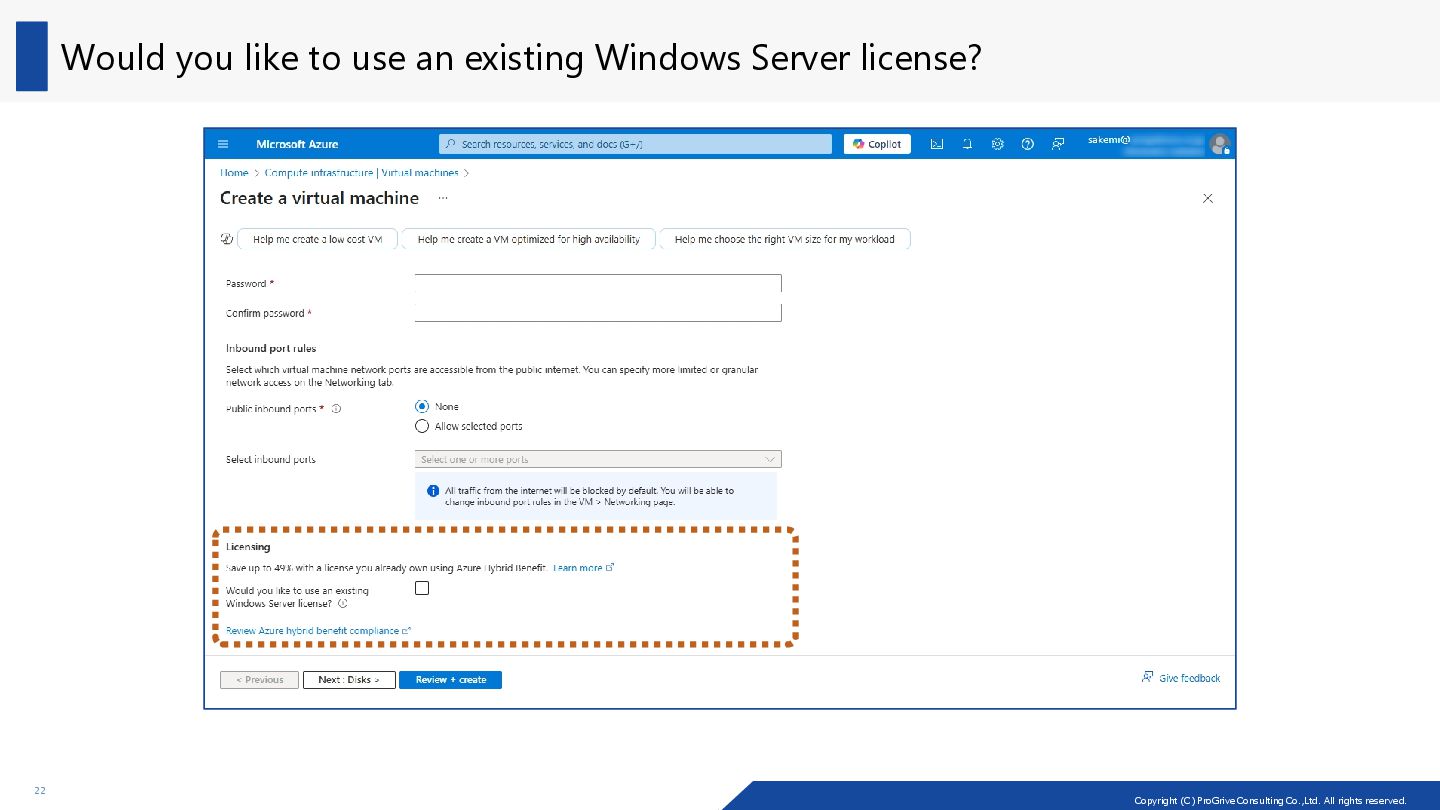
Task: Open the Feedback icon in top bar
Action: (1057, 144)
